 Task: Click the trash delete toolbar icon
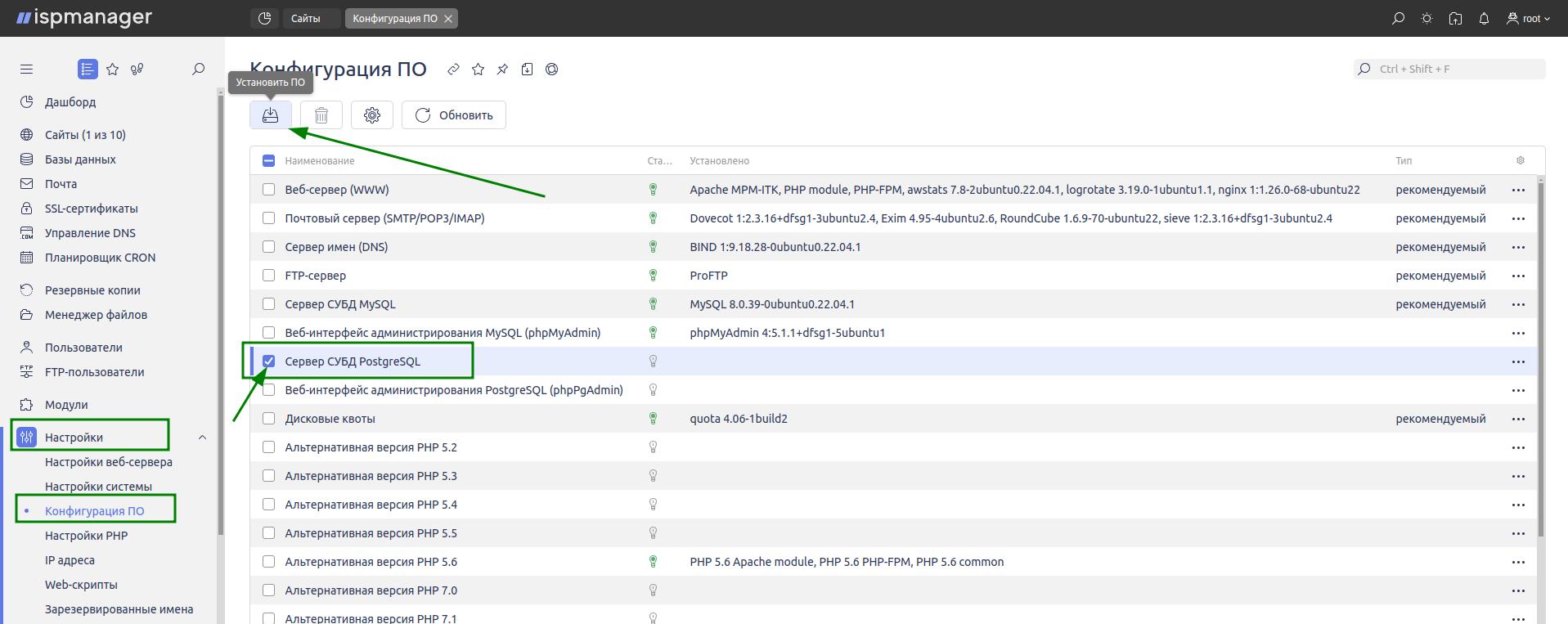click(321, 115)
